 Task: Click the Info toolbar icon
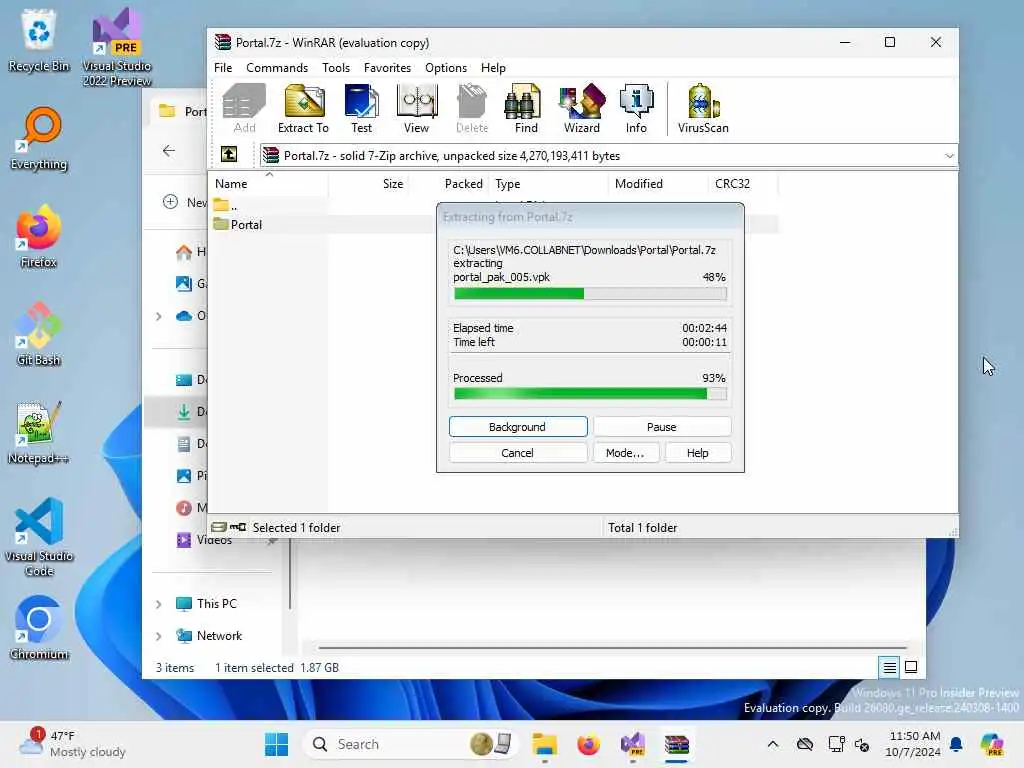(x=636, y=109)
